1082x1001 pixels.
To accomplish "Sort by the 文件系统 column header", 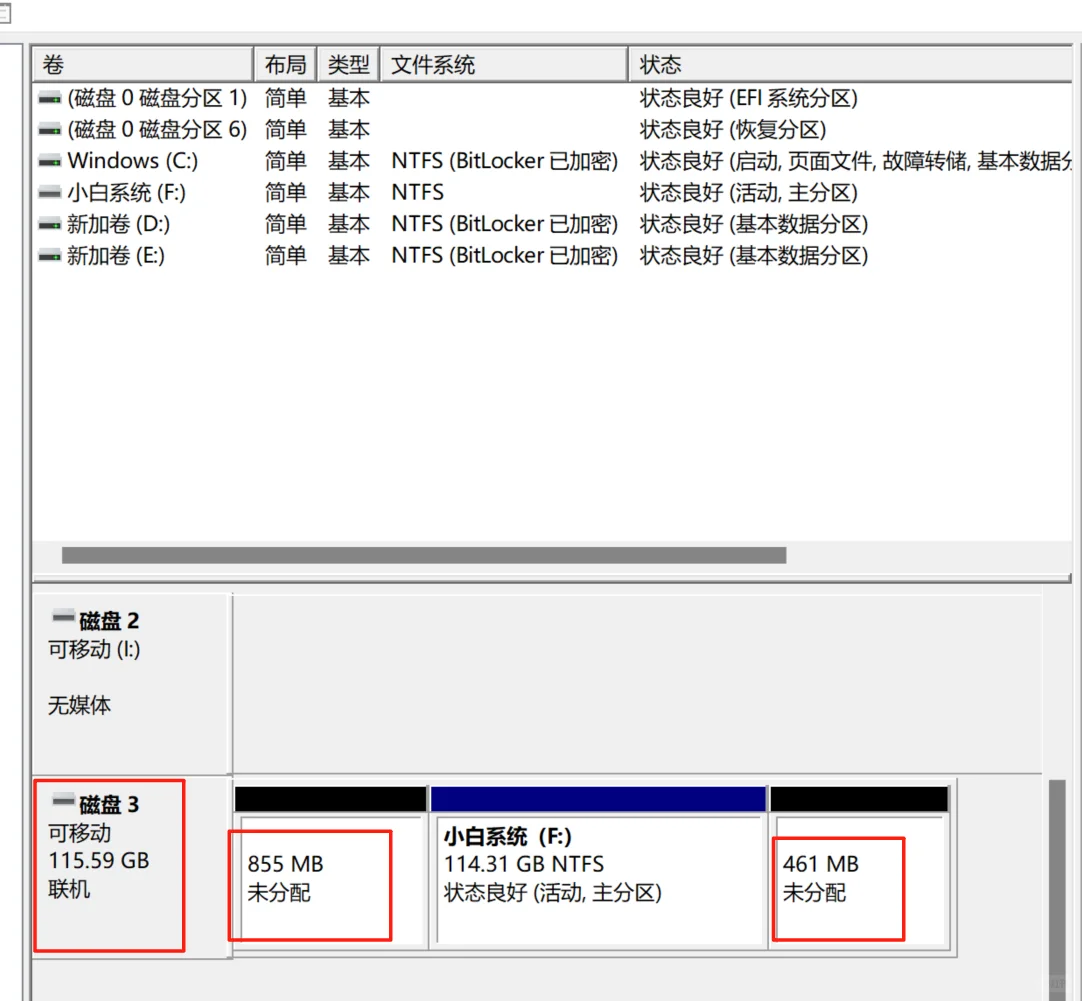I will [504, 65].
